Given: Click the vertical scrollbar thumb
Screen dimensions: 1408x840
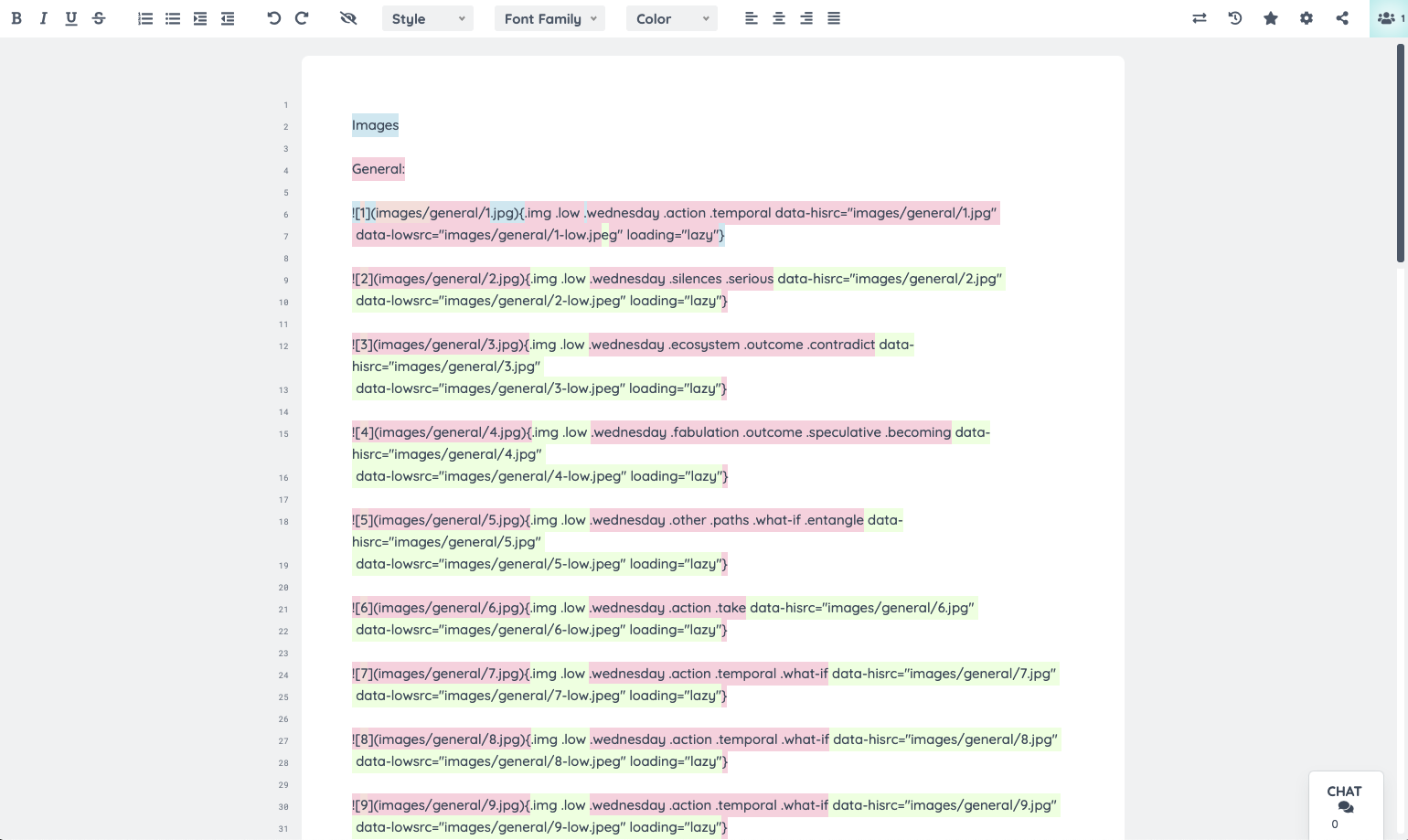Looking at the screenshot, I should pyautogui.click(x=1401, y=153).
